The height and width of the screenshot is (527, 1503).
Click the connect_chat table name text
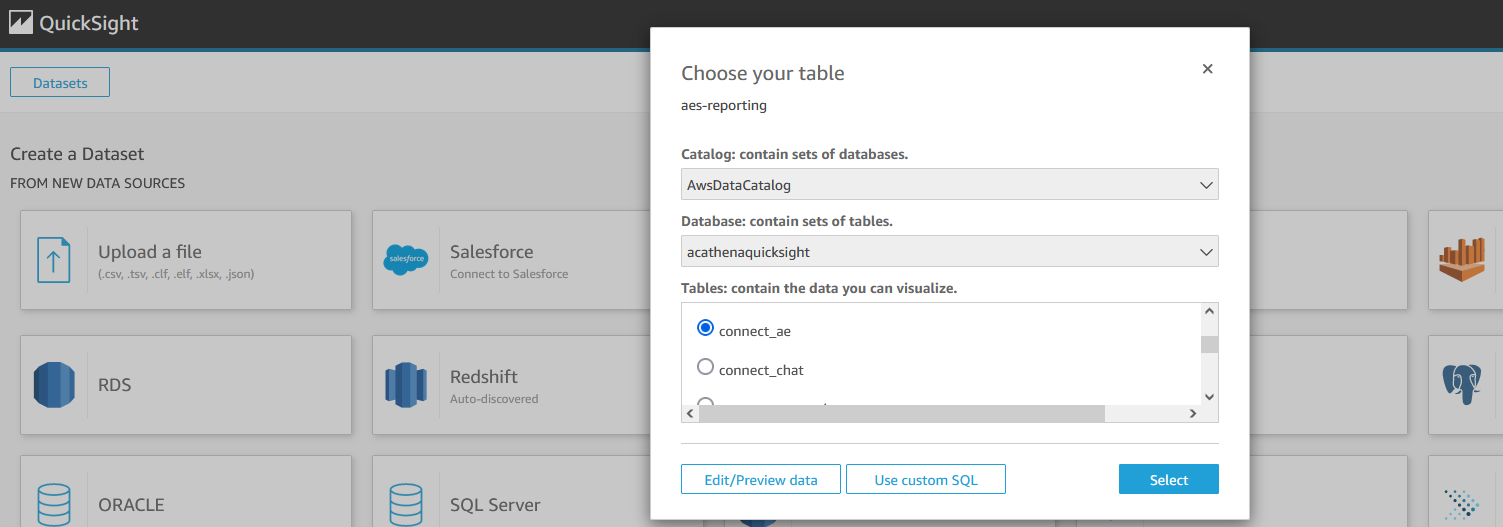click(761, 370)
